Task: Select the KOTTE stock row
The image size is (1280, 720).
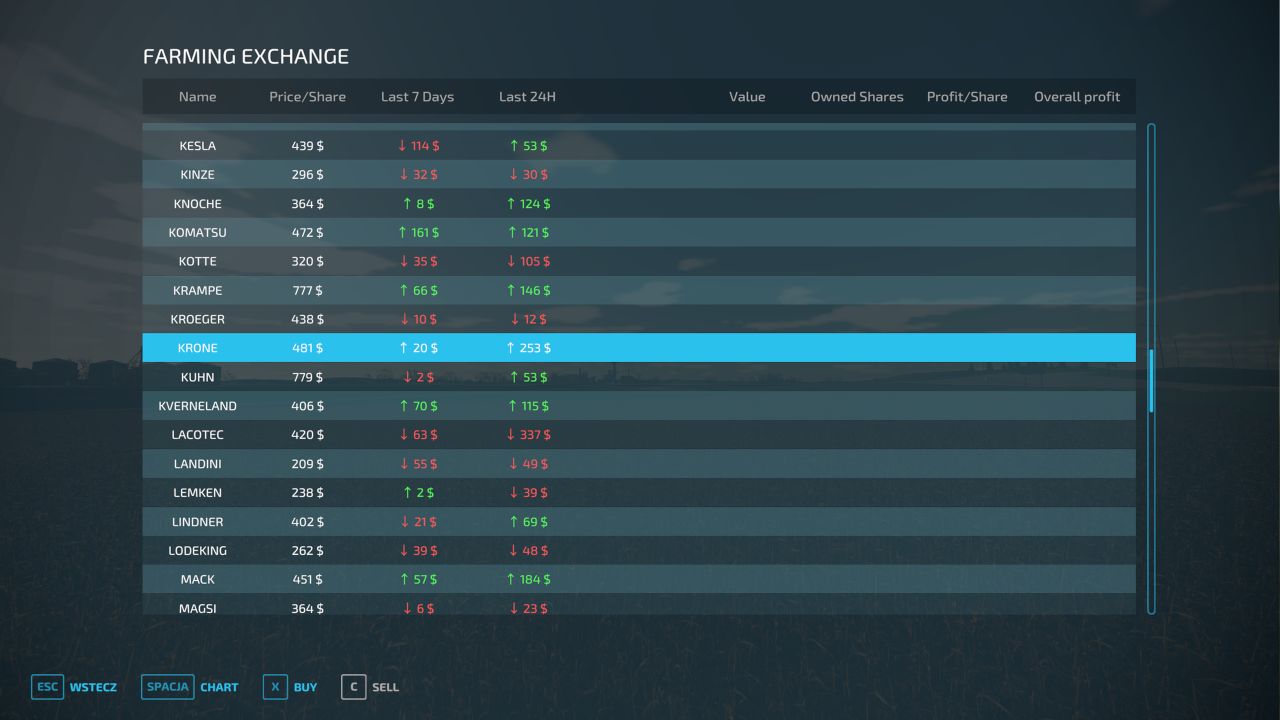Action: 639,262
